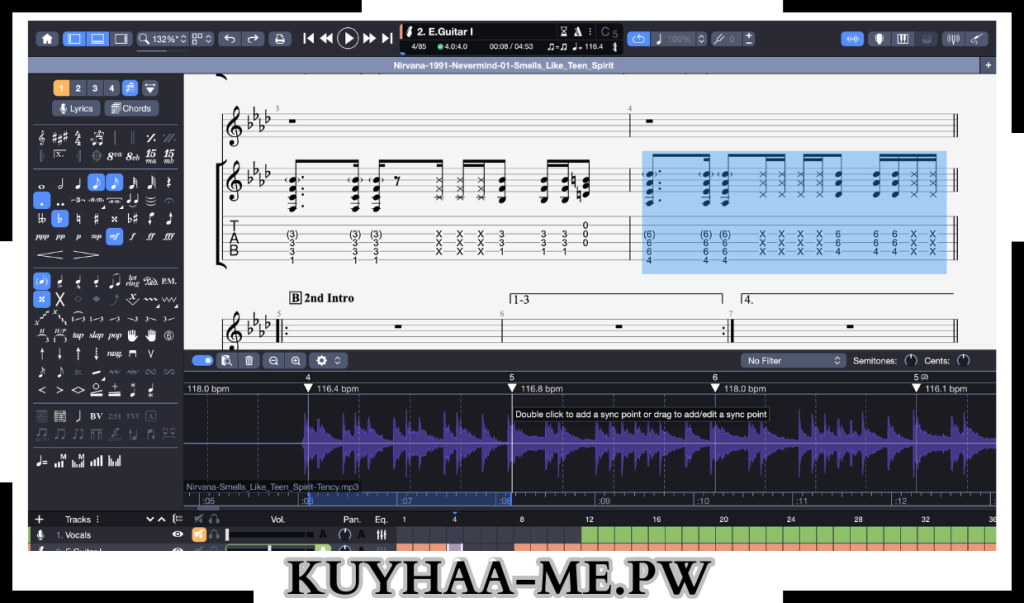Select the quarter note duration
Viewport: 1024px width, 603px height.
[78, 183]
